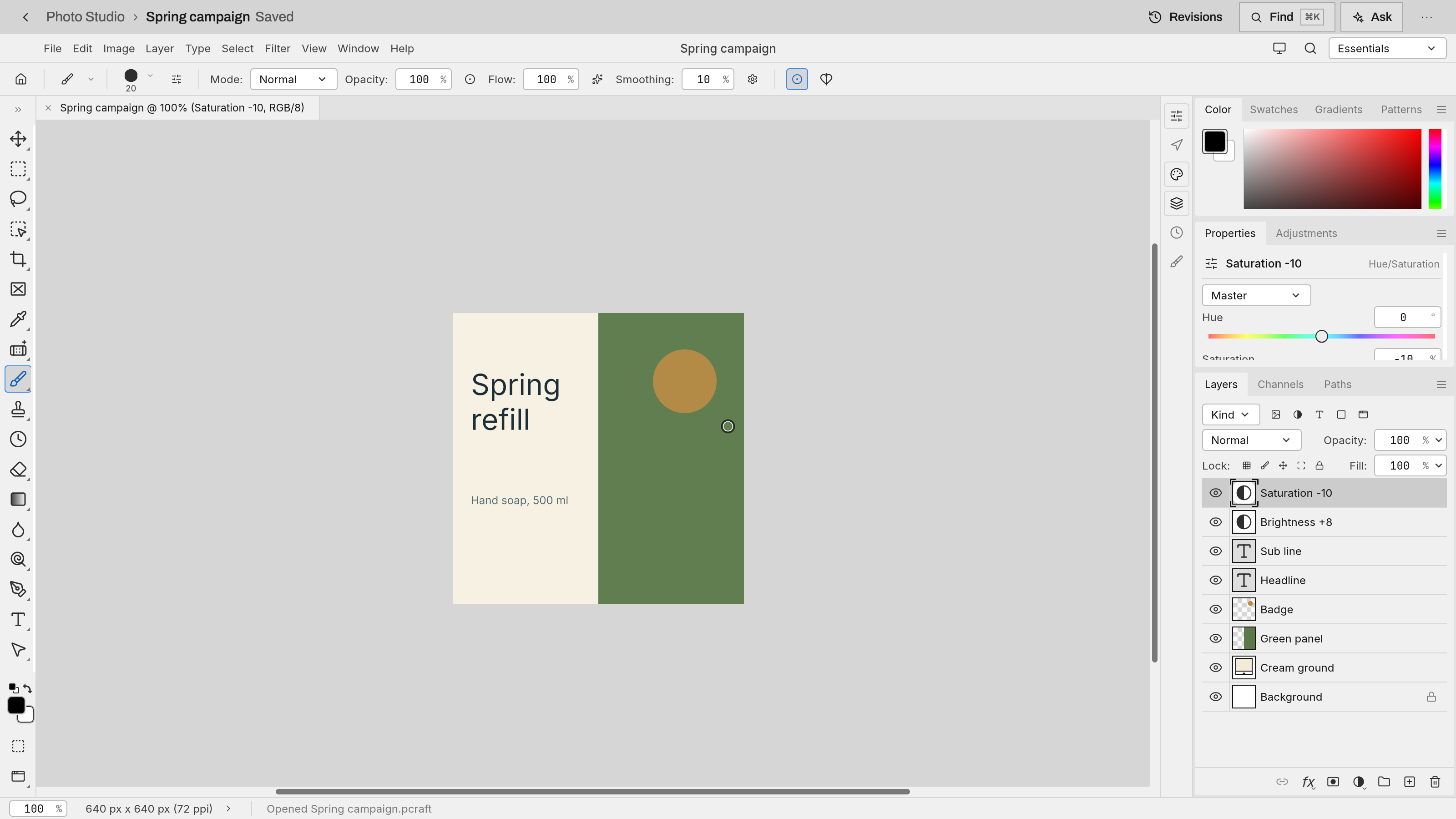Open the Layer menu

click(159, 49)
